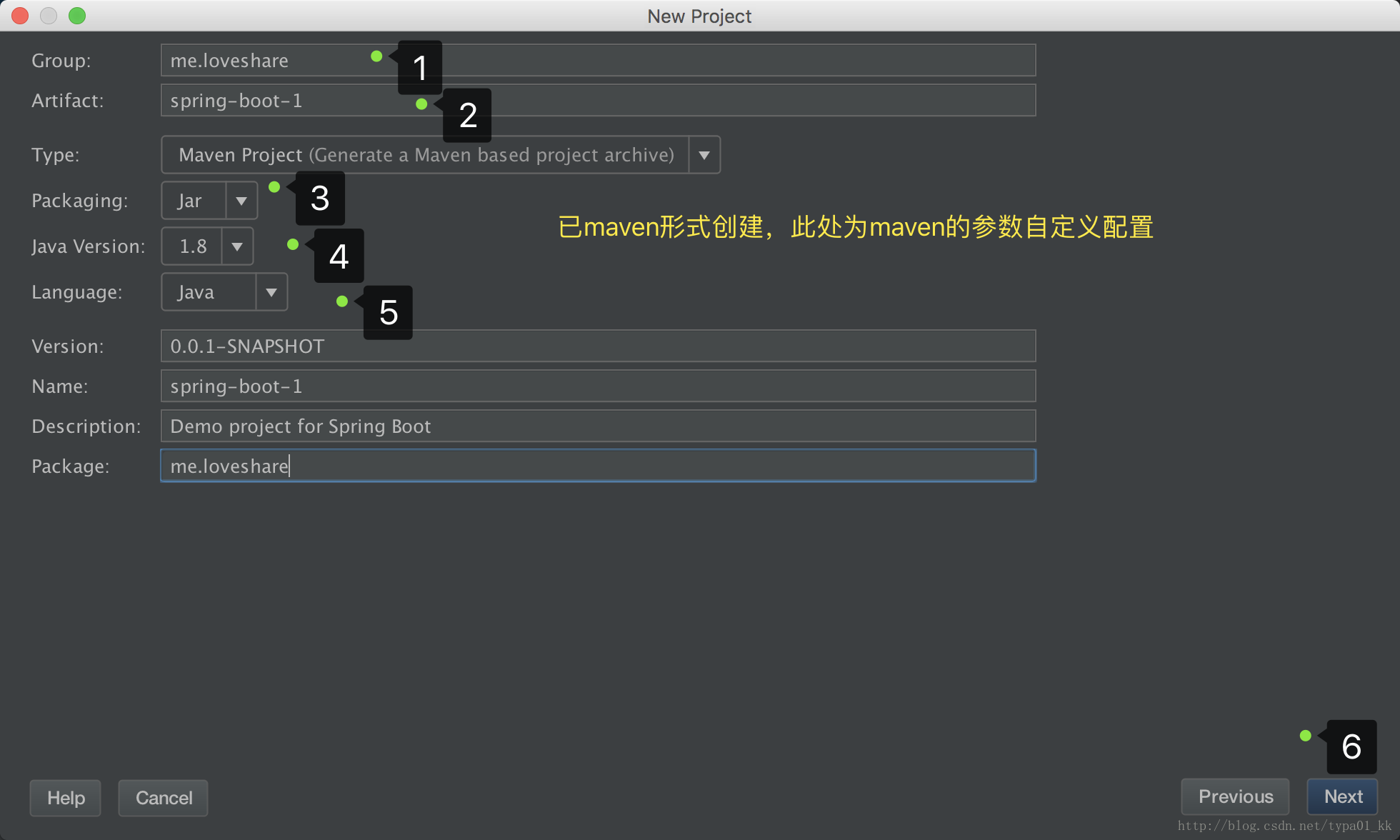The width and height of the screenshot is (1400, 840).
Task: Click the Description text field
Action: pyautogui.click(x=597, y=426)
